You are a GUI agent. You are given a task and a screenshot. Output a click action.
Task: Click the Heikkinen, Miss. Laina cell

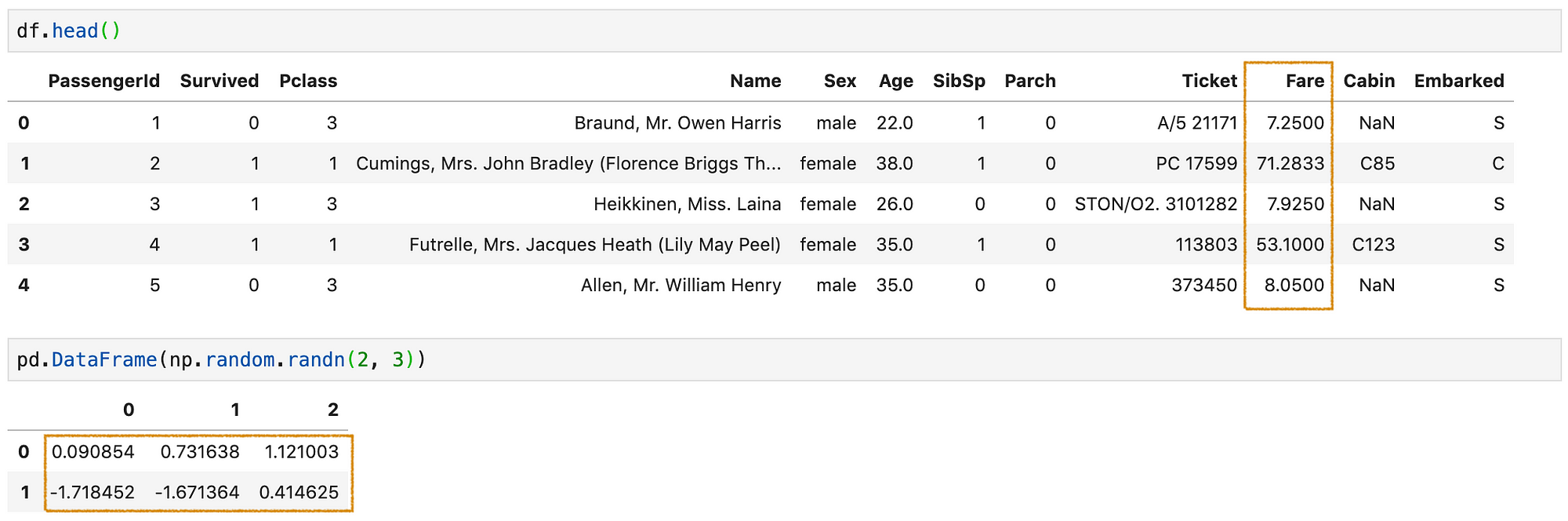coord(687,204)
